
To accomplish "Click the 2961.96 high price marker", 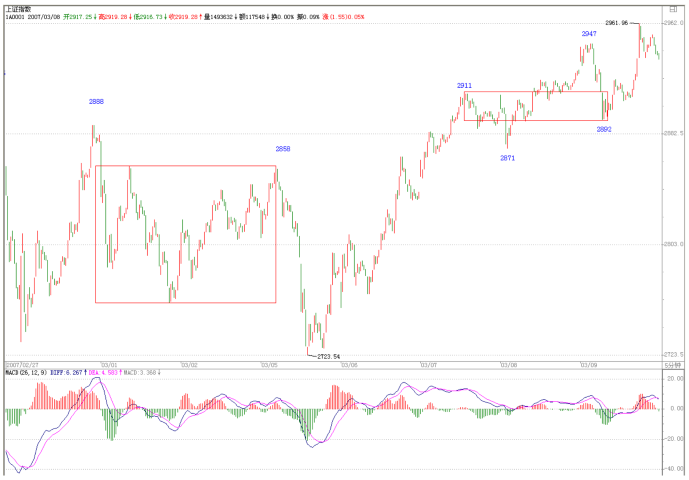I will (x=616, y=22).
